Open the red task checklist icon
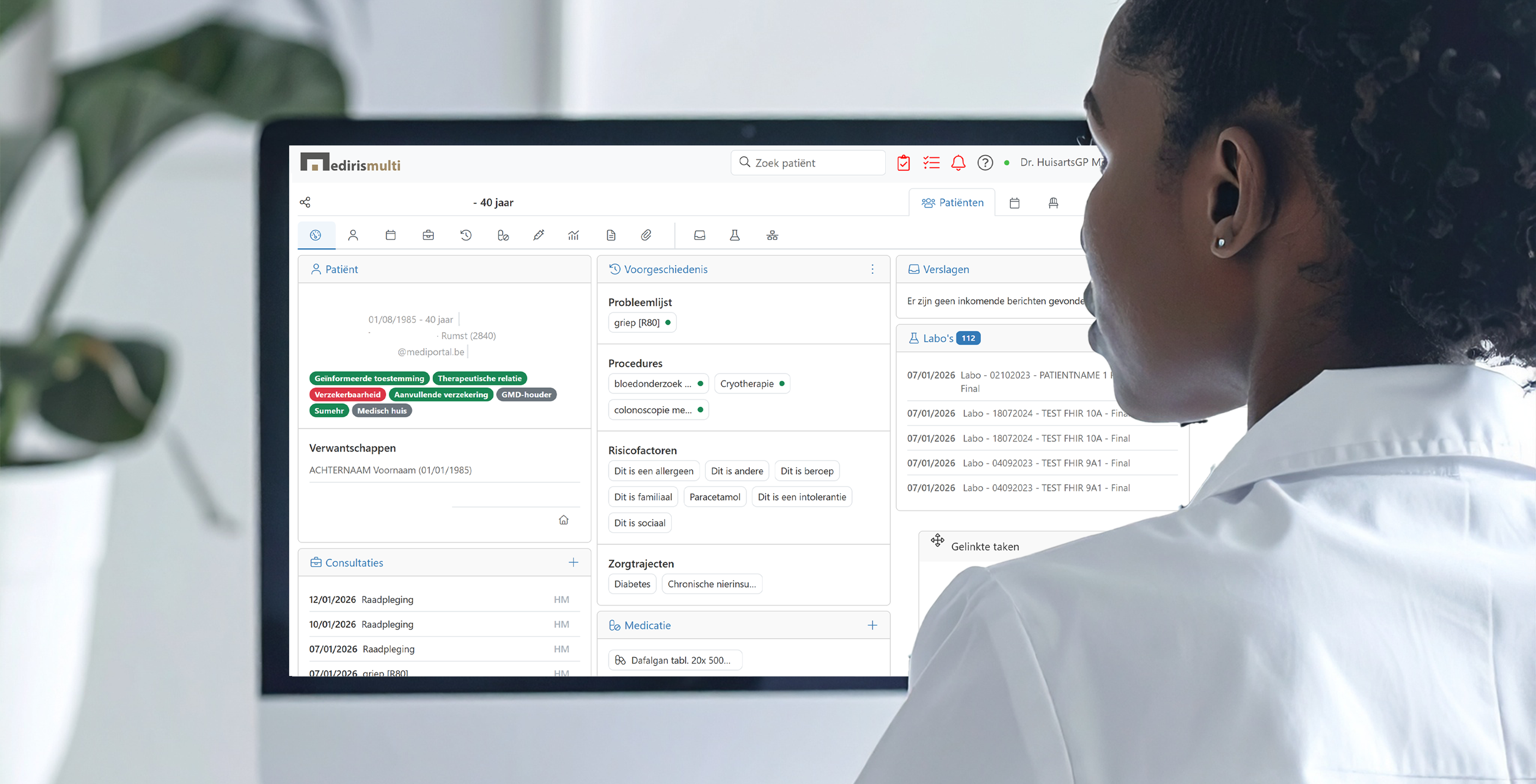 click(x=931, y=163)
